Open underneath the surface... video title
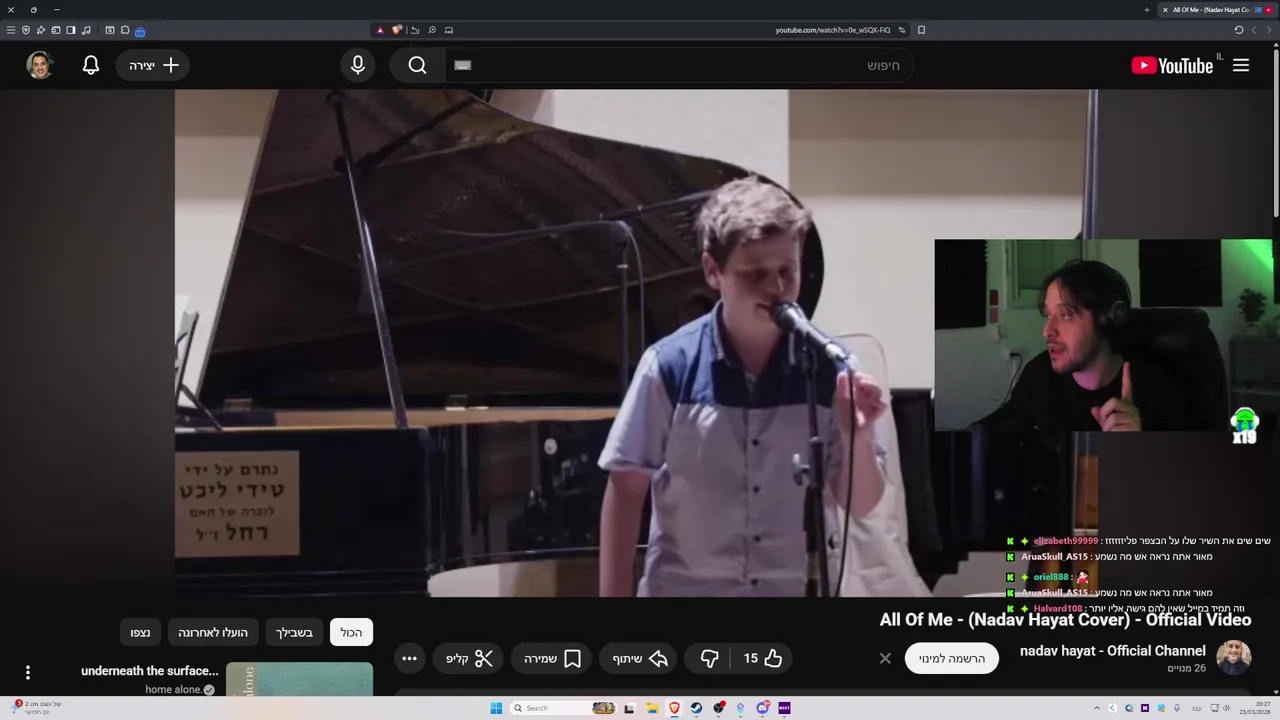 pos(150,671)
